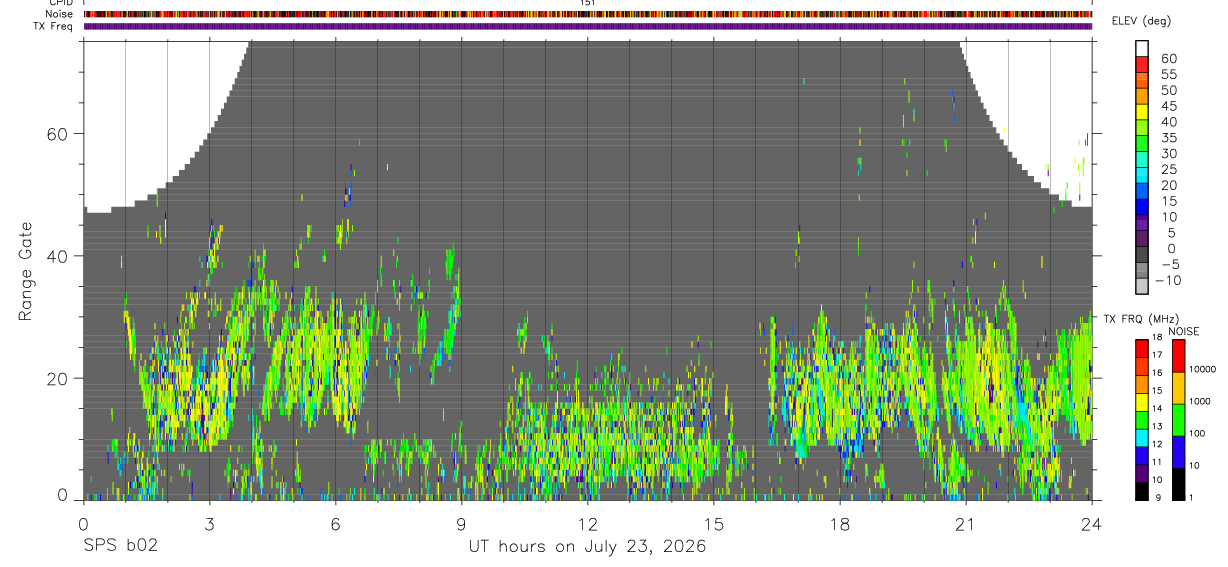
Task: Click the cyan 12 MHz frequency swatch
Action: pos(1143,438)
